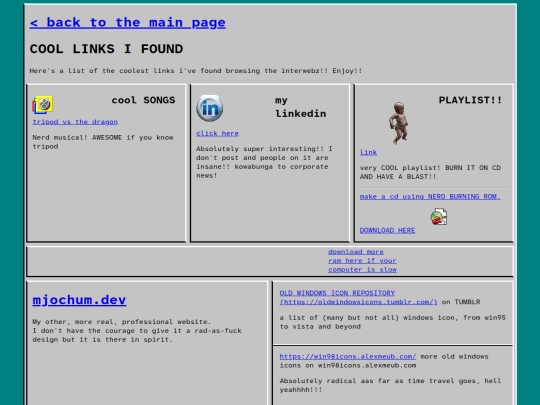Click the round LinkedIn logo icon
540x405 pixels.
click(210, 108)
